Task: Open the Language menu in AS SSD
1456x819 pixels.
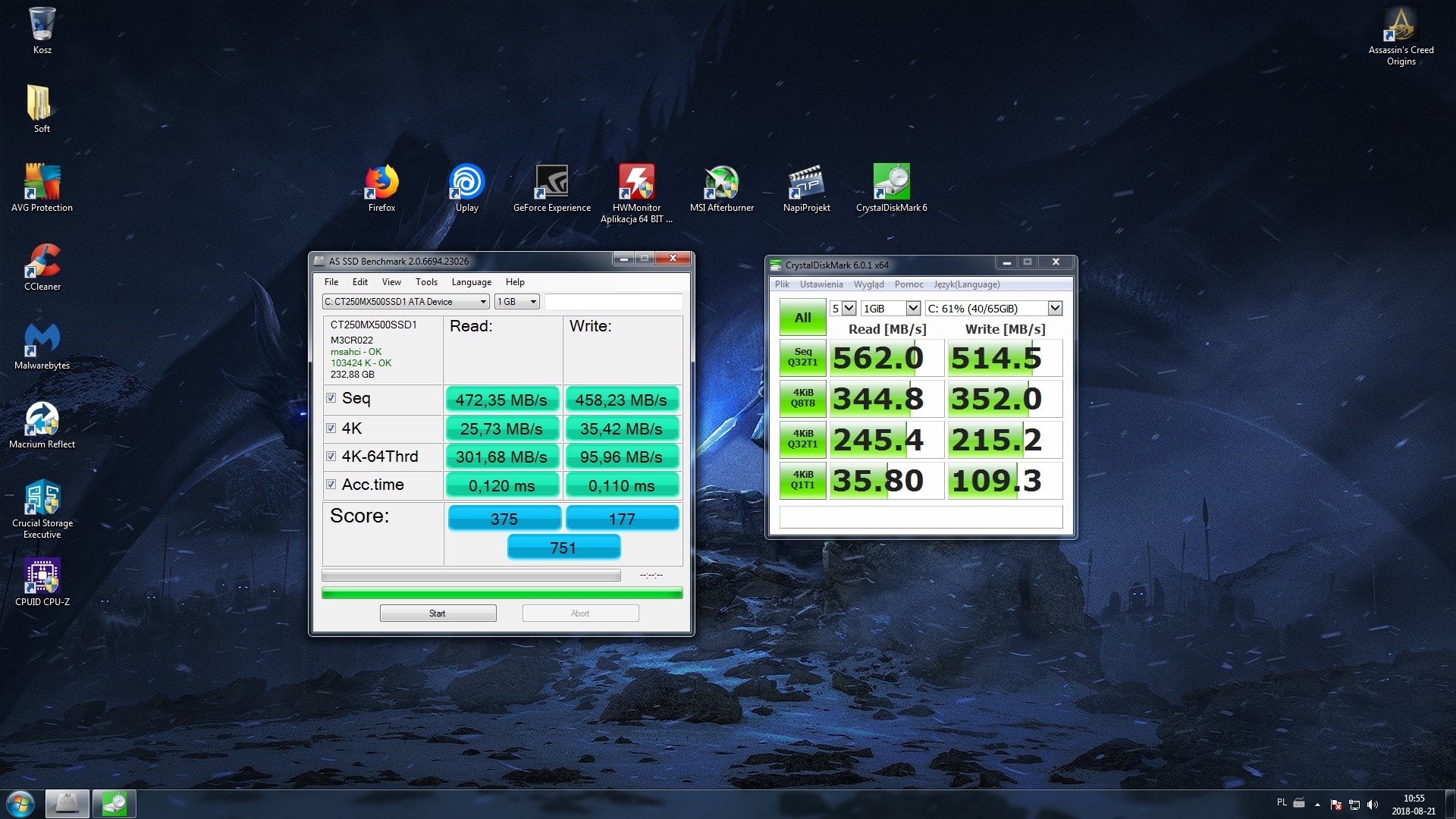Action: pyautogui.click(x=472, y=282)
